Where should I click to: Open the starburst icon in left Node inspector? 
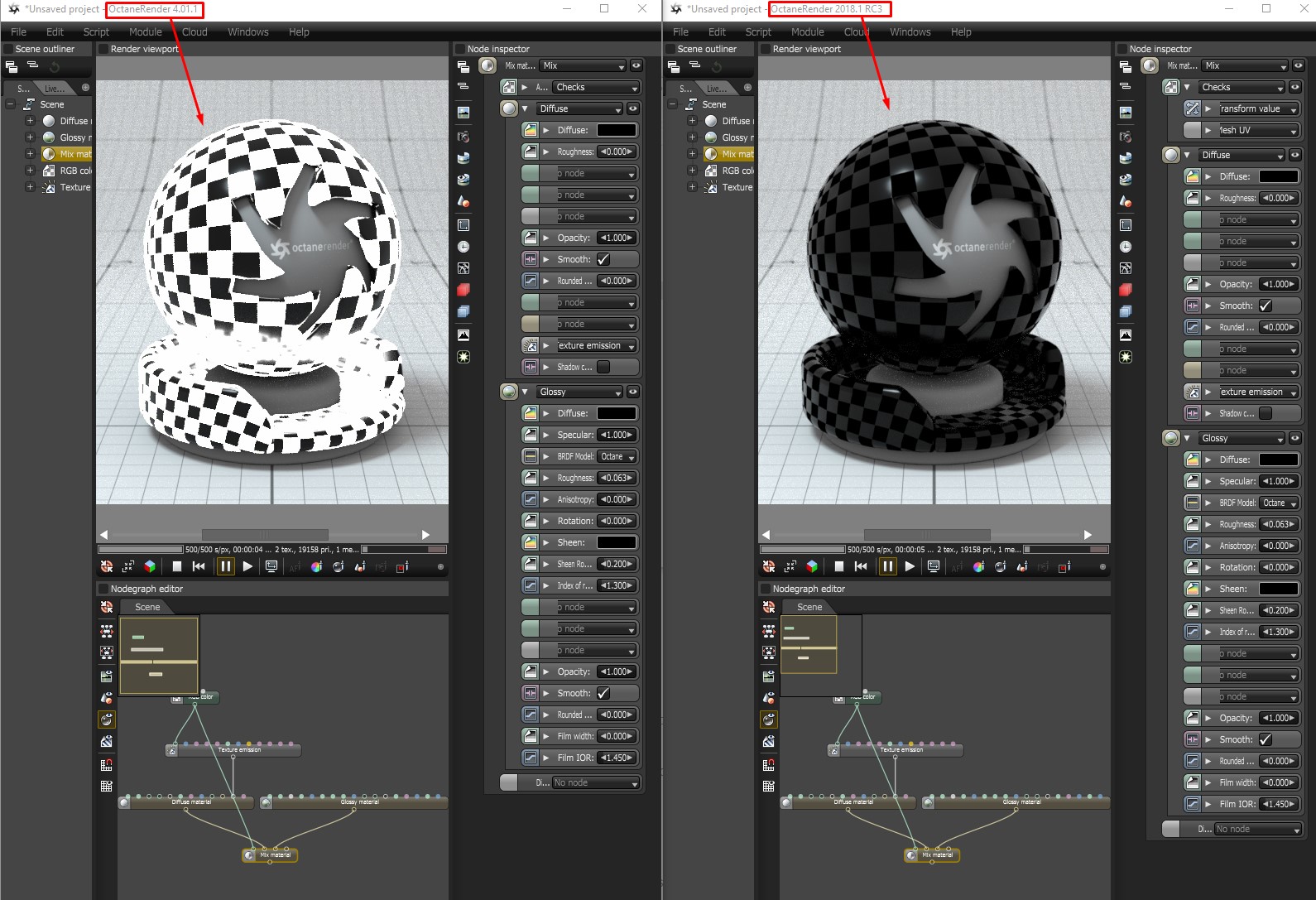tap(463, 357)
